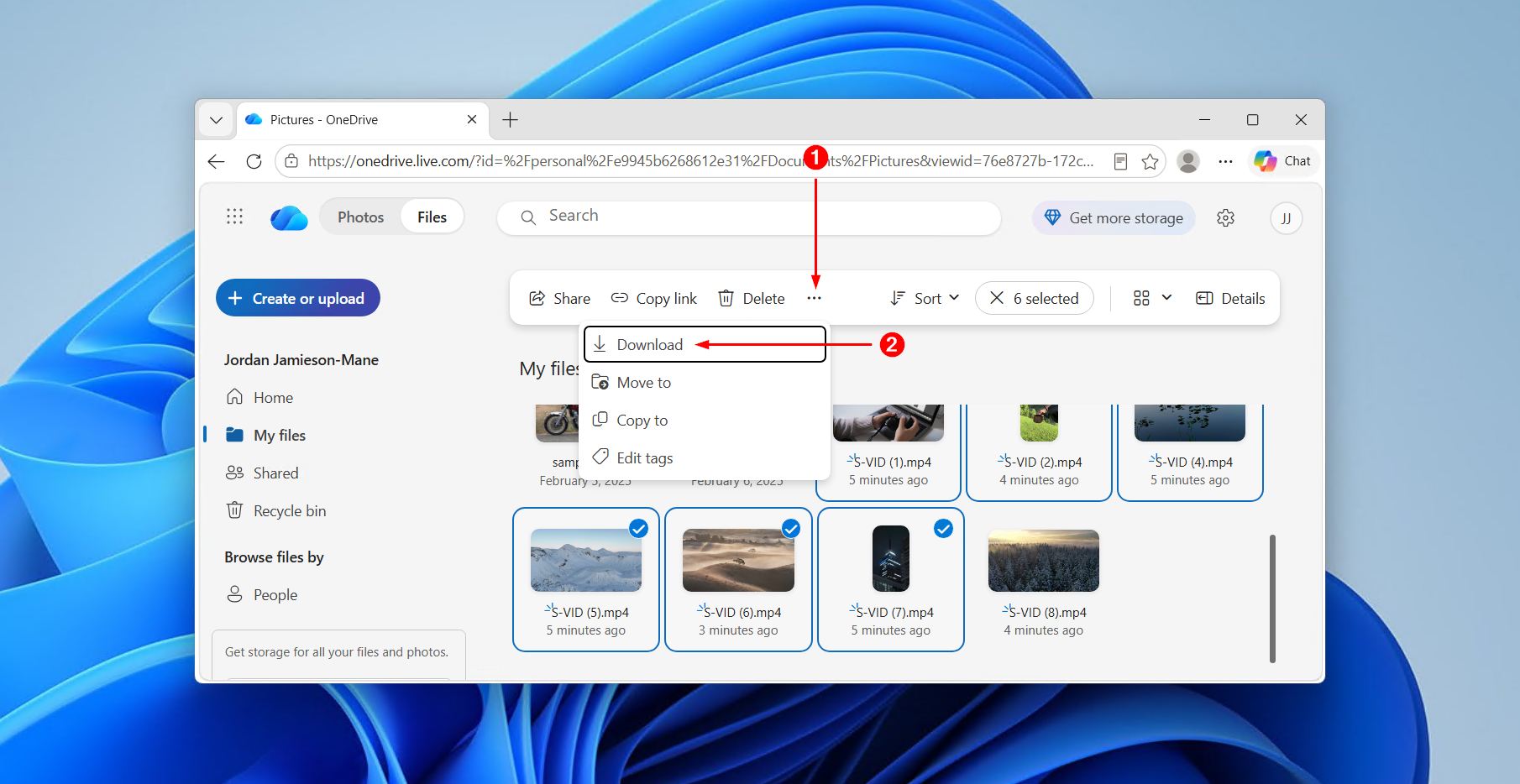This screenshot has width=1520, height=784.
Task: Click the S-VID (4).mp4 file name
Action: click(x=1194, y=462)
